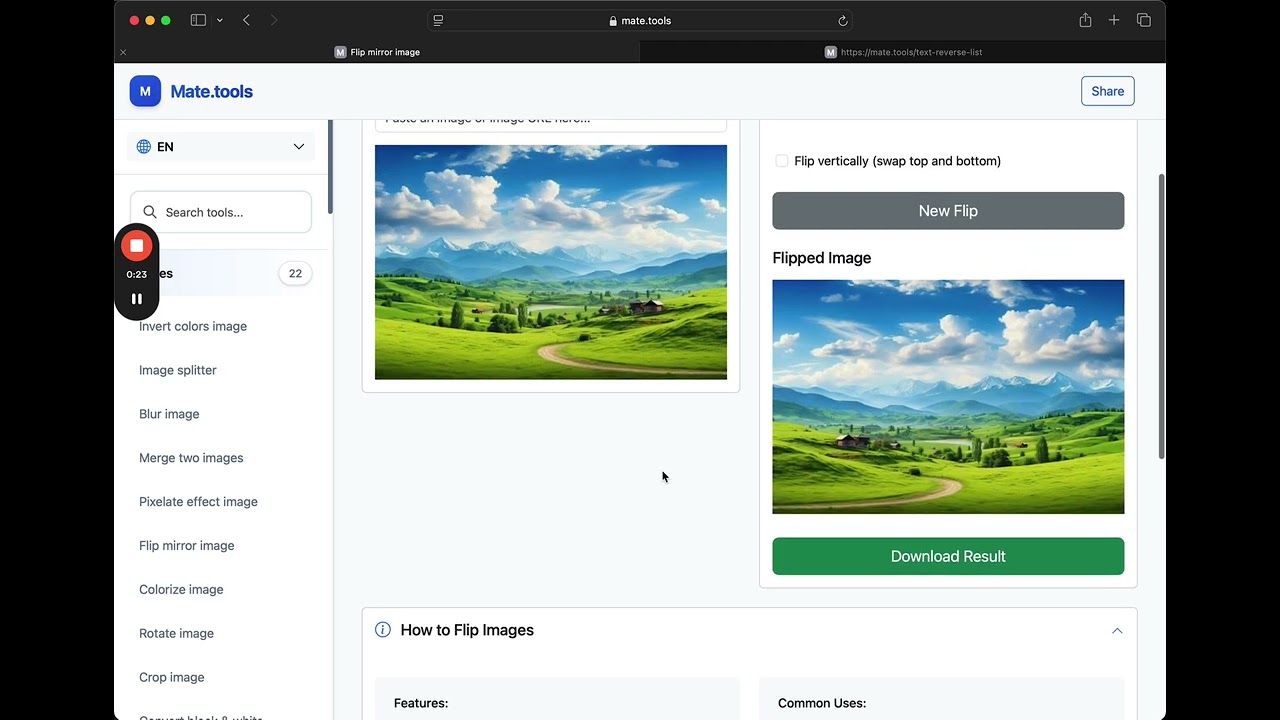The width and height of the screenshot is (1280, 720).
Task: Click the New Flip button
Action: (948, 211)
